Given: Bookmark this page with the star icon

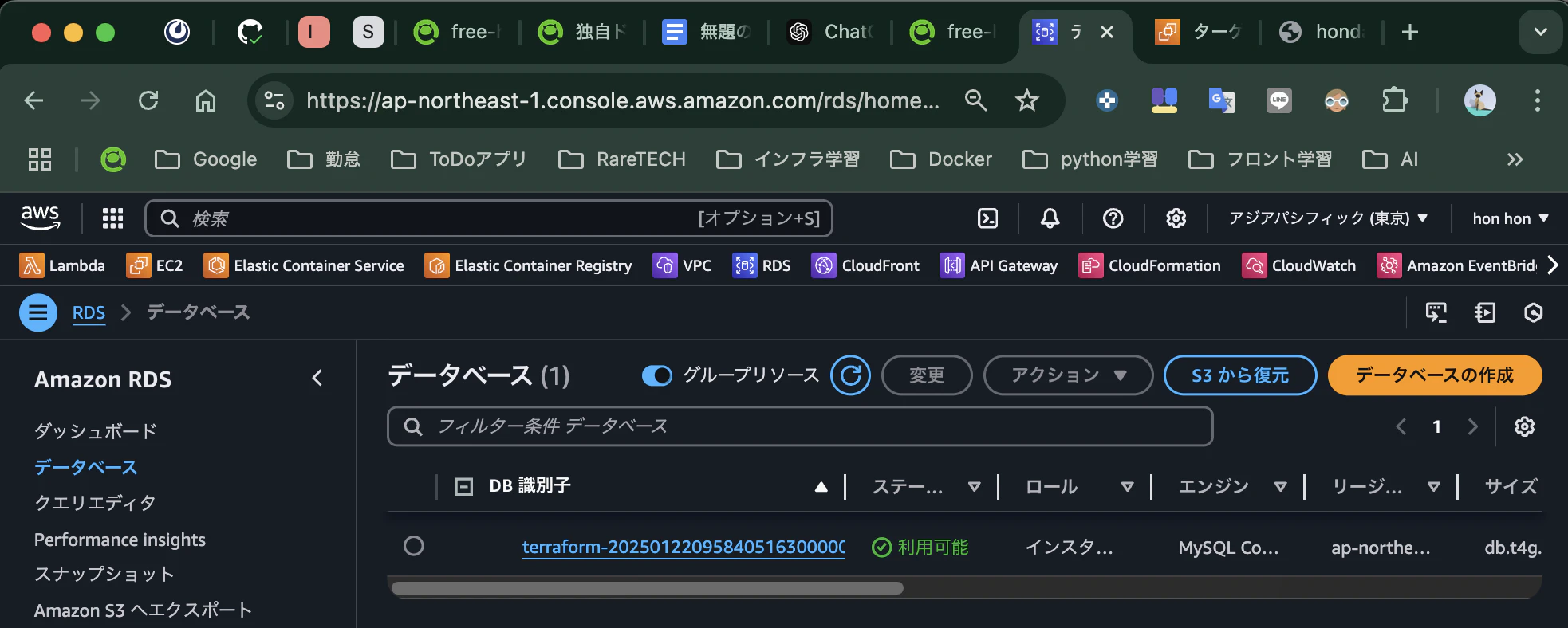Looking at the screenshot, I should (x=1026, y=100).
